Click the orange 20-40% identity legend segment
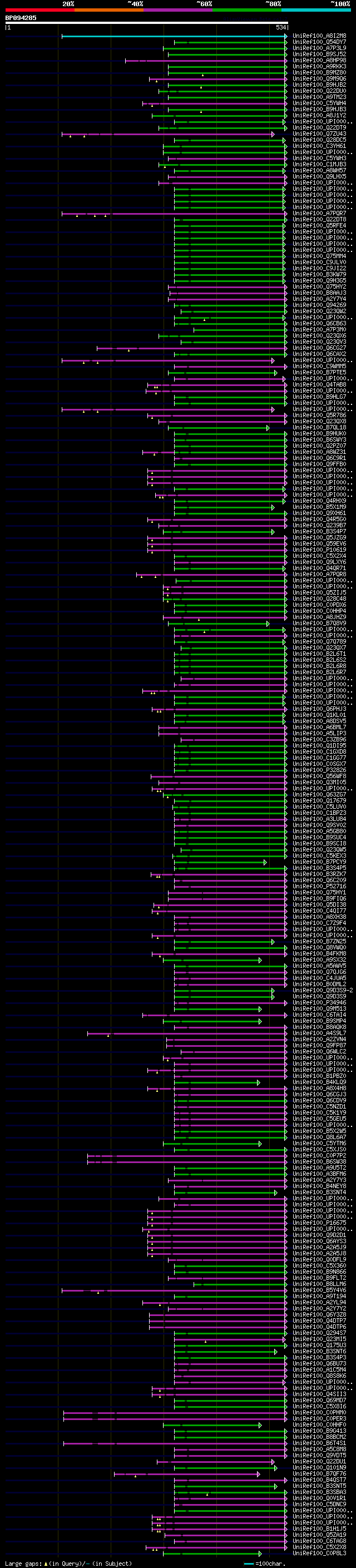Screen dimensions: 356x1568 pos(110,11)
